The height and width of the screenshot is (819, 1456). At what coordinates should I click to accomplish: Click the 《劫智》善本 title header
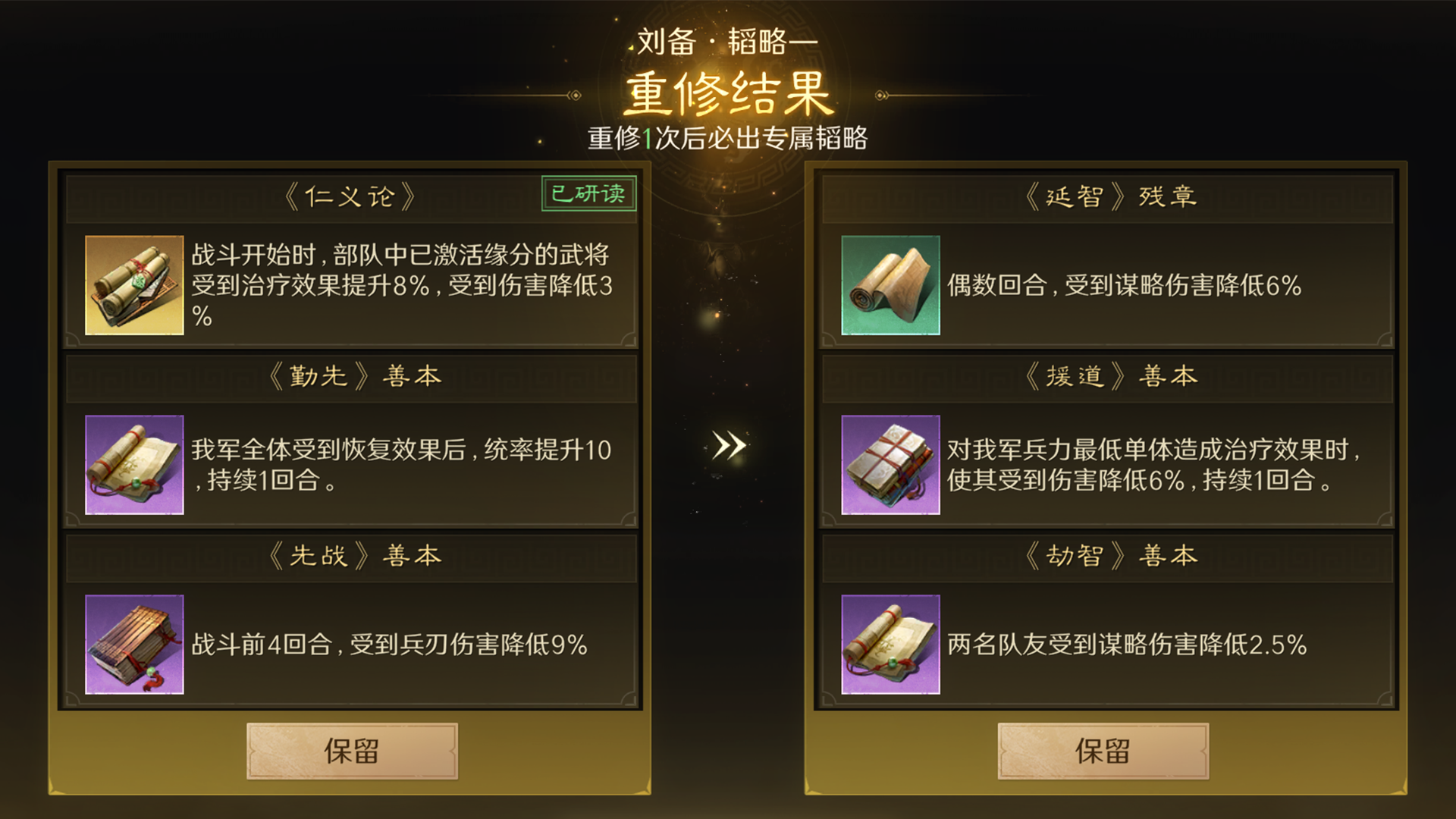click(1110, 556)
